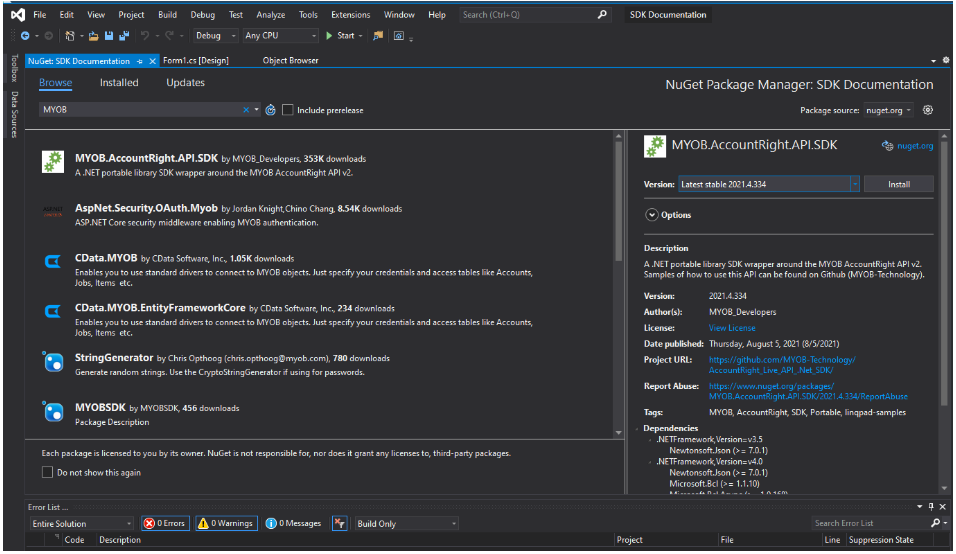Image resolution: width=956 pixels, height=554 pixels.
Task: Pin the NuGet SDK Documentation tab
Action: pyautogui.click(x=140, y=61)
